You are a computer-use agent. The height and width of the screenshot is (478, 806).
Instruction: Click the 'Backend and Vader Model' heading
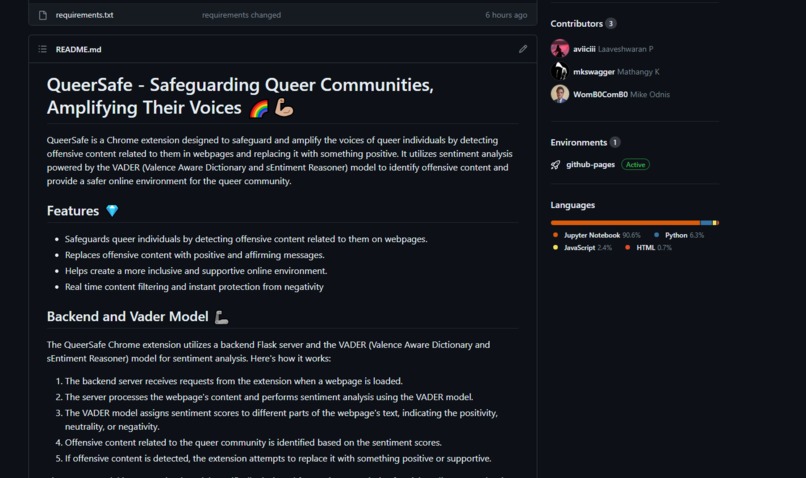127,317
